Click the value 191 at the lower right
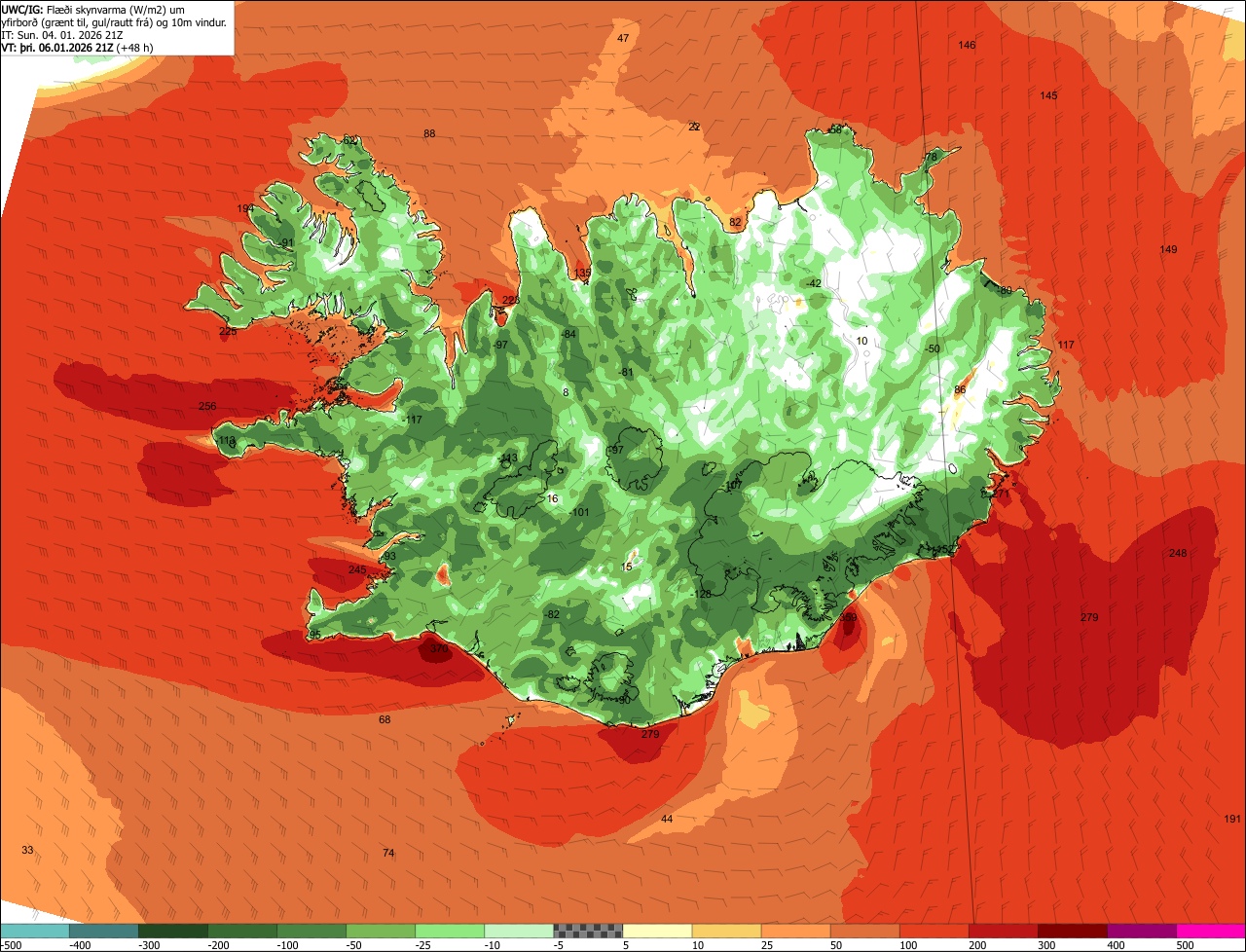The width and height of the screenshot is (1246, 952). point(1232,819)
